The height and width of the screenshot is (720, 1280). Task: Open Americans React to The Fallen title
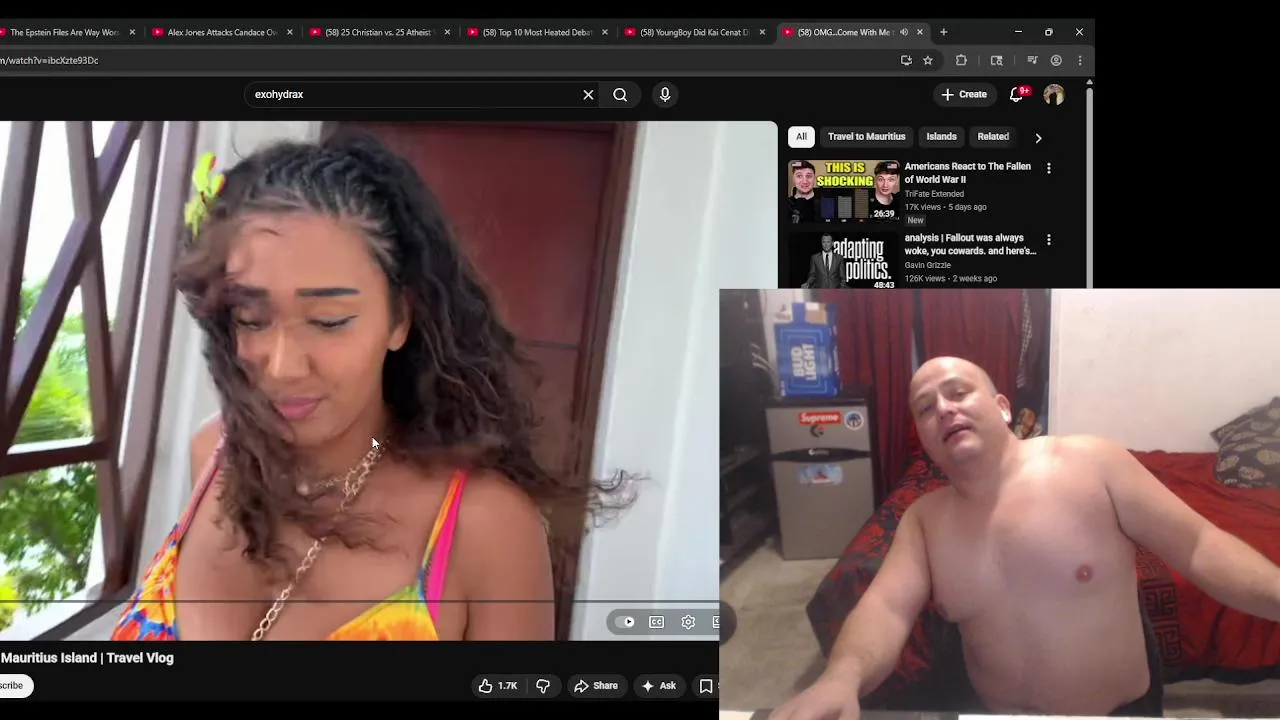tap(967, 173)
